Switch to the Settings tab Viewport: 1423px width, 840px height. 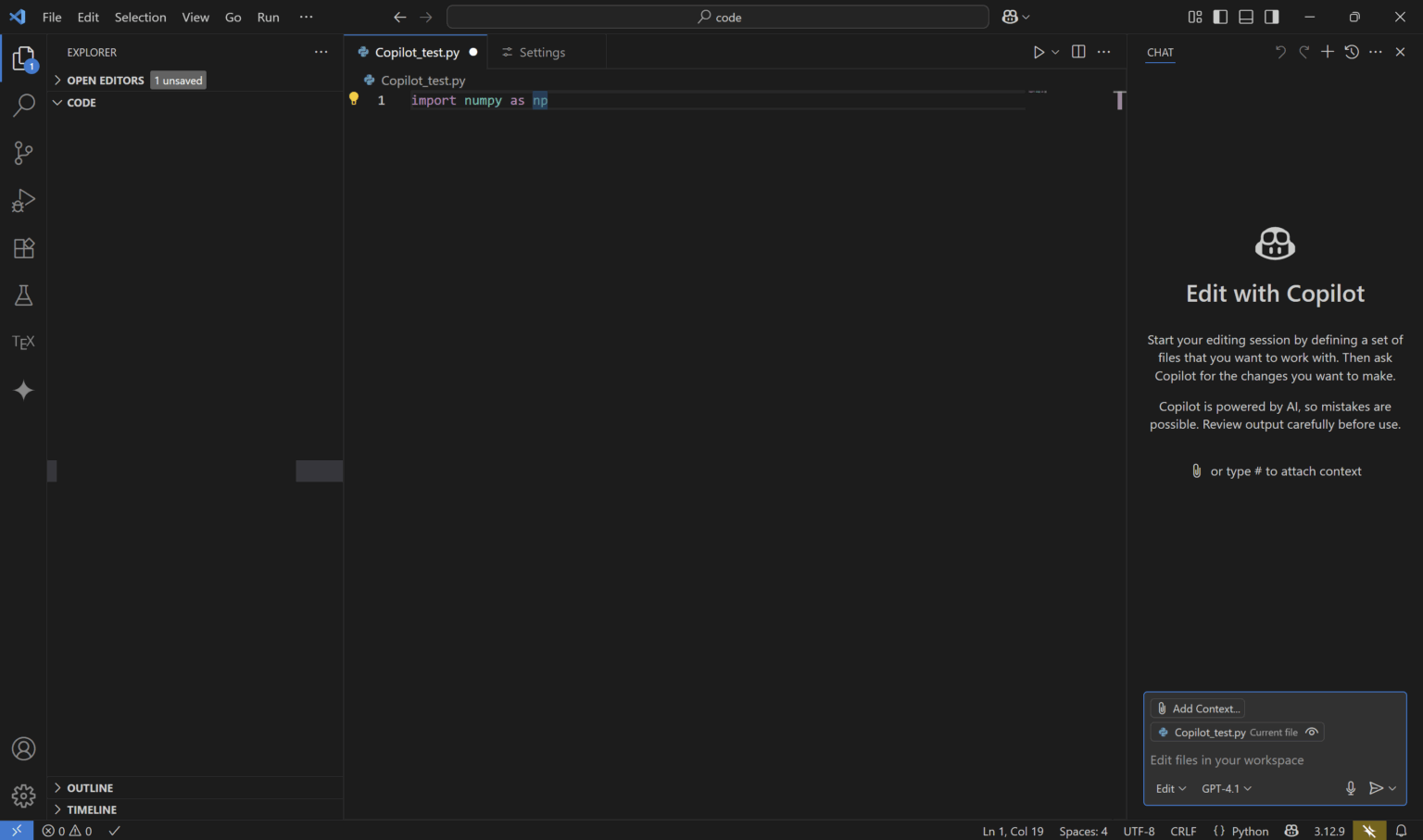point(542,52)
